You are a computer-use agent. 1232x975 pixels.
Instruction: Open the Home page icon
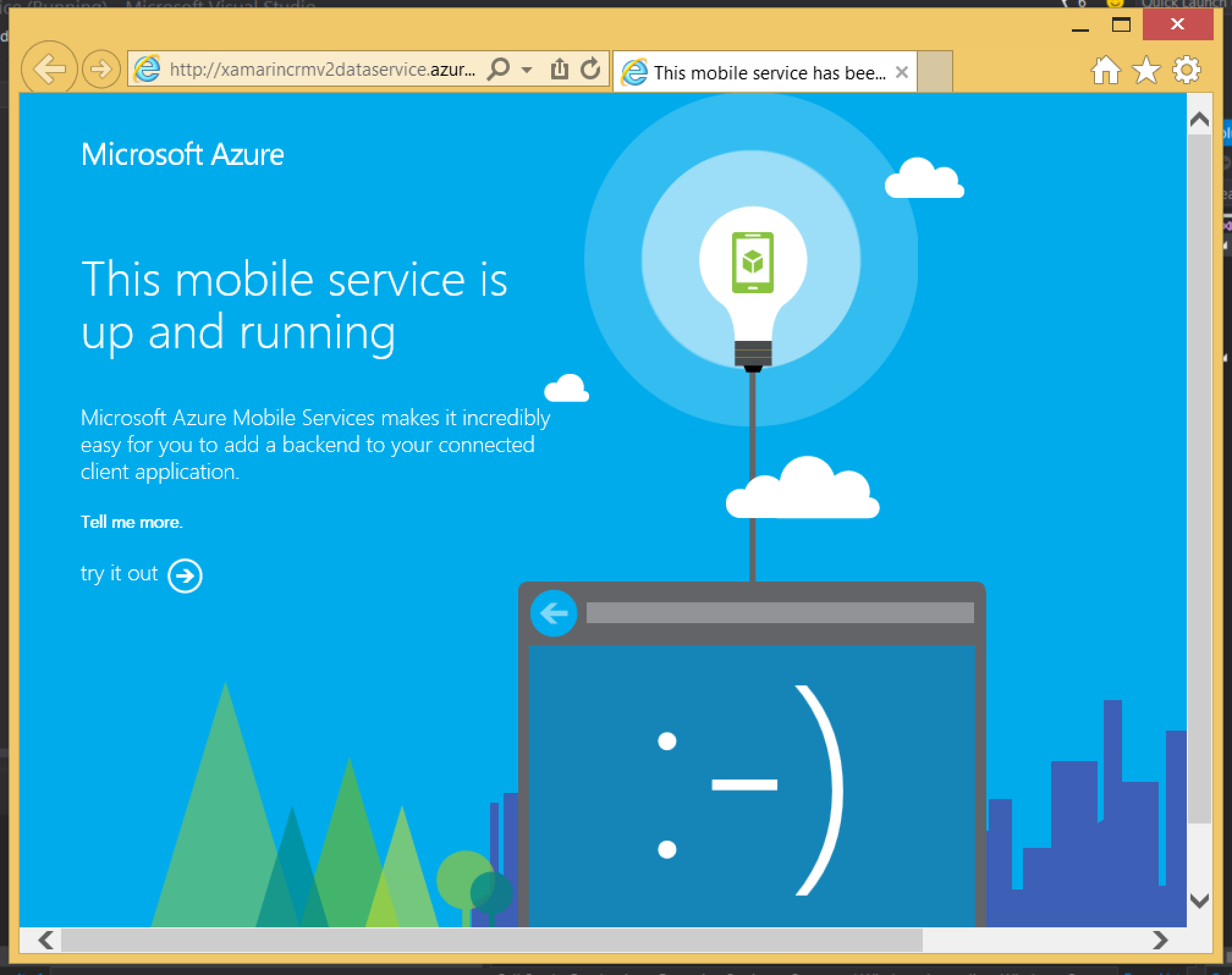[x=1105, y=70]
